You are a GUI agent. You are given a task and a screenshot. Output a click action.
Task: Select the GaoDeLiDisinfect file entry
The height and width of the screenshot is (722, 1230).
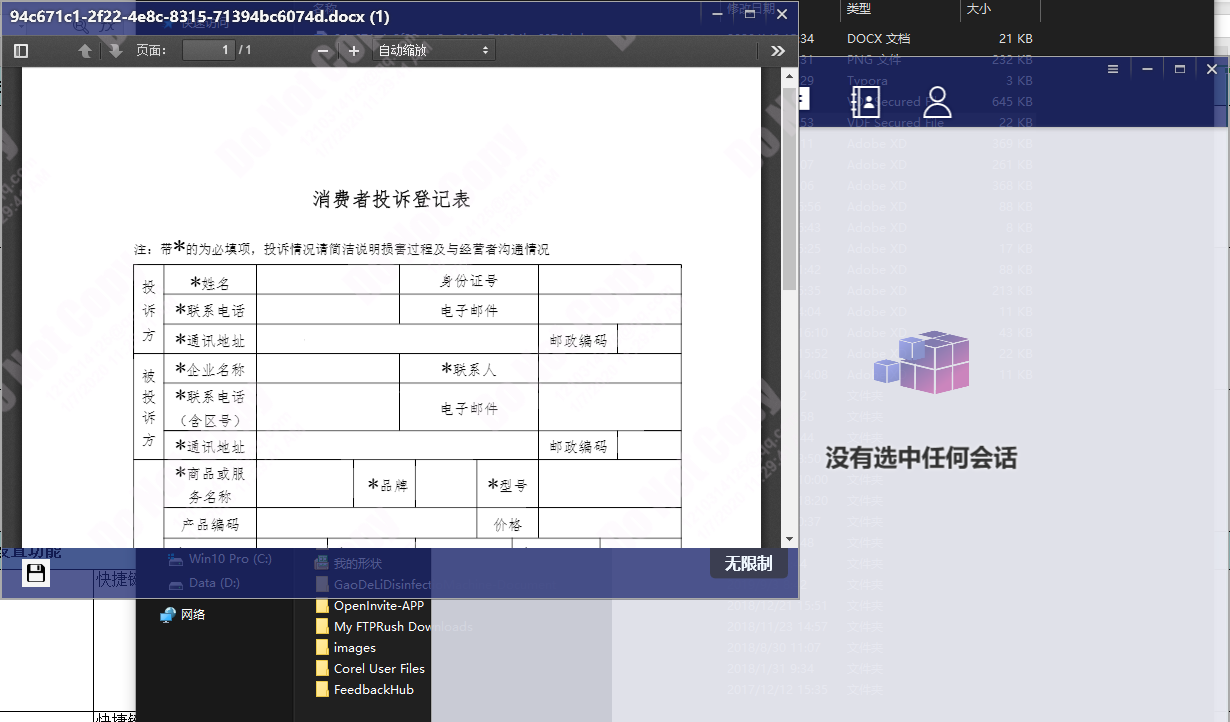pos(373,584)
